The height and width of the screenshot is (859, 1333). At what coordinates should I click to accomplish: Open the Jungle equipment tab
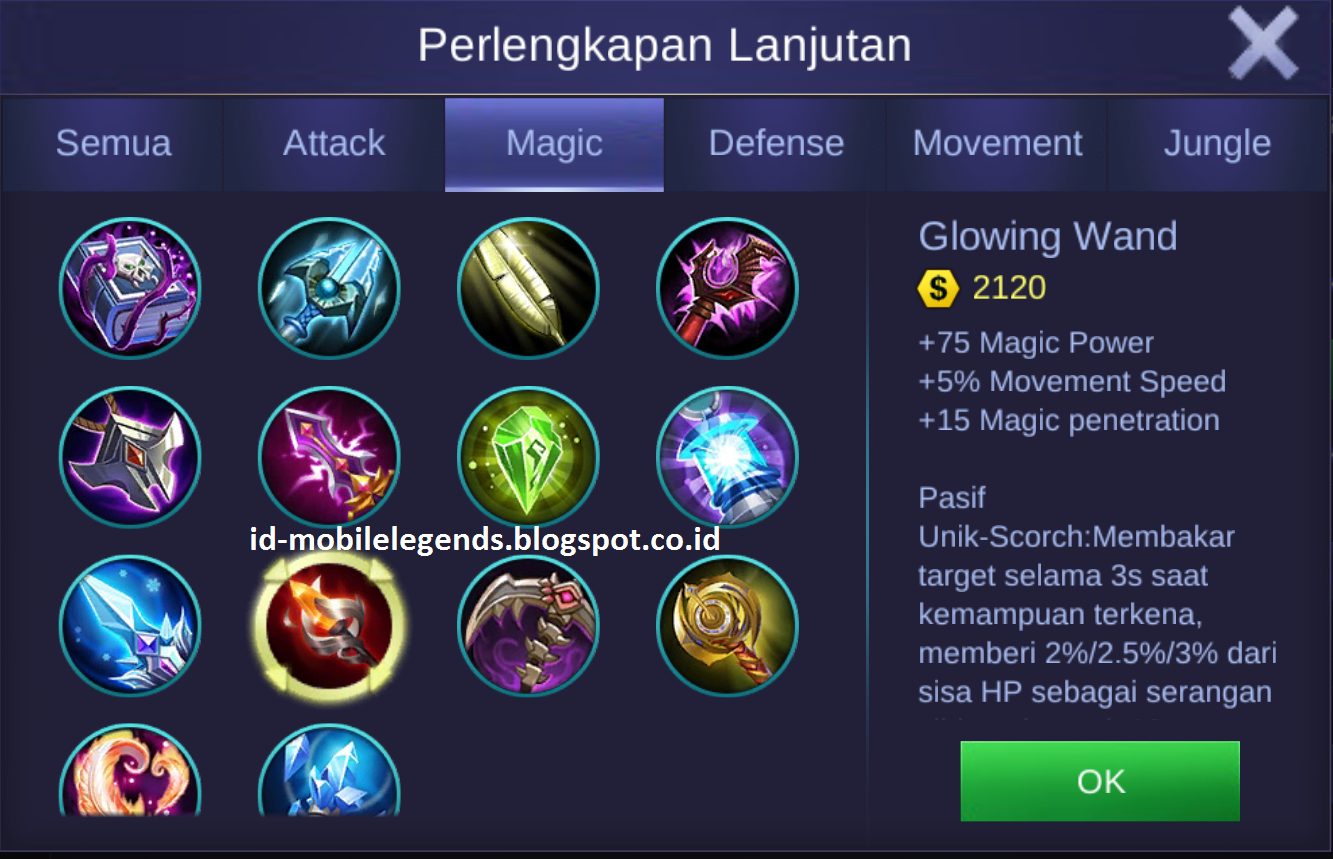(1217, 144)
